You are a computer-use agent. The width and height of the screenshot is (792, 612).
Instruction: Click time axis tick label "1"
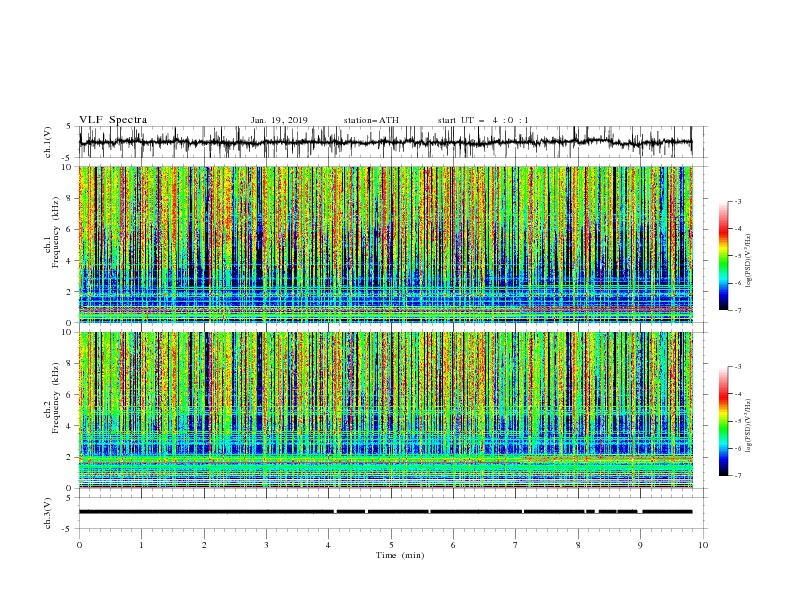tap(141, 545)
